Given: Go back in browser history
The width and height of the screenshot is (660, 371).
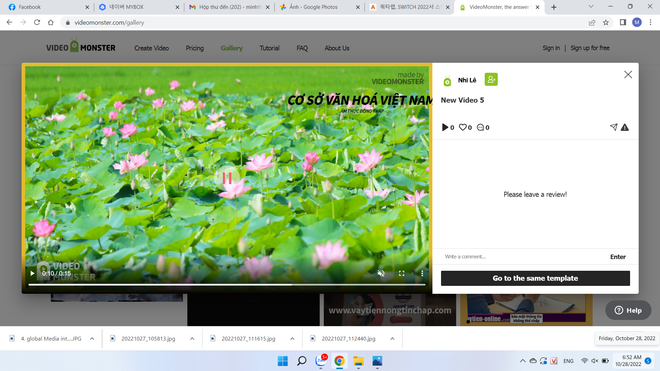Looking at the screenshot, I should click(9, 22).
